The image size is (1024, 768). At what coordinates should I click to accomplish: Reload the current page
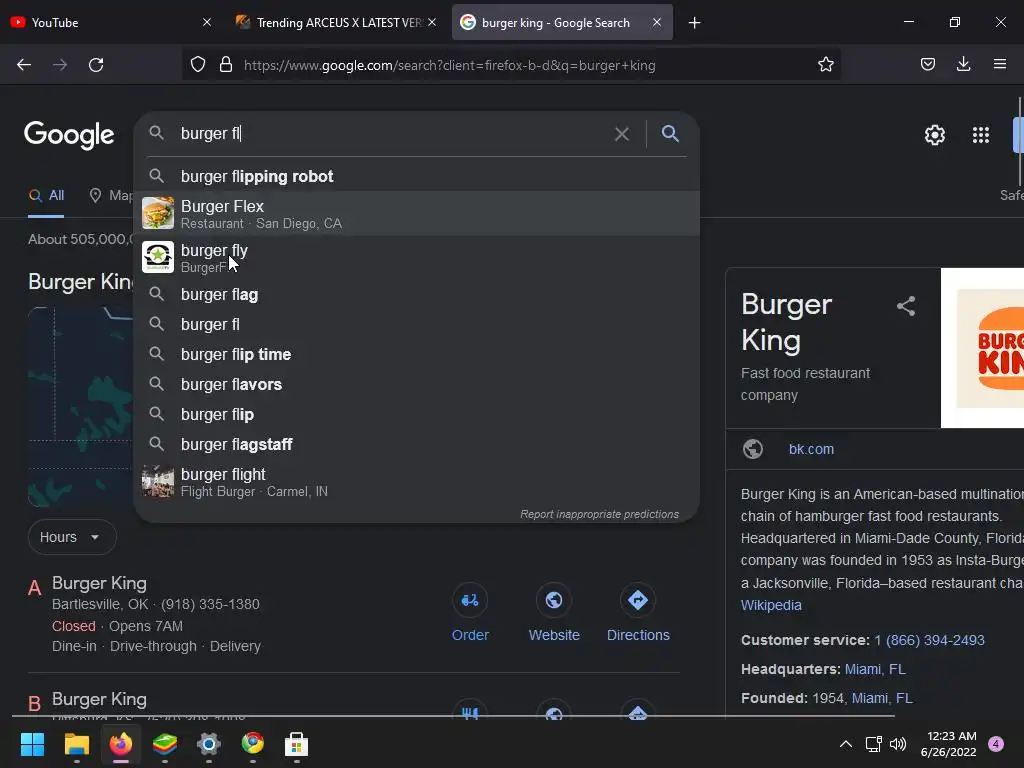point(96,65)
